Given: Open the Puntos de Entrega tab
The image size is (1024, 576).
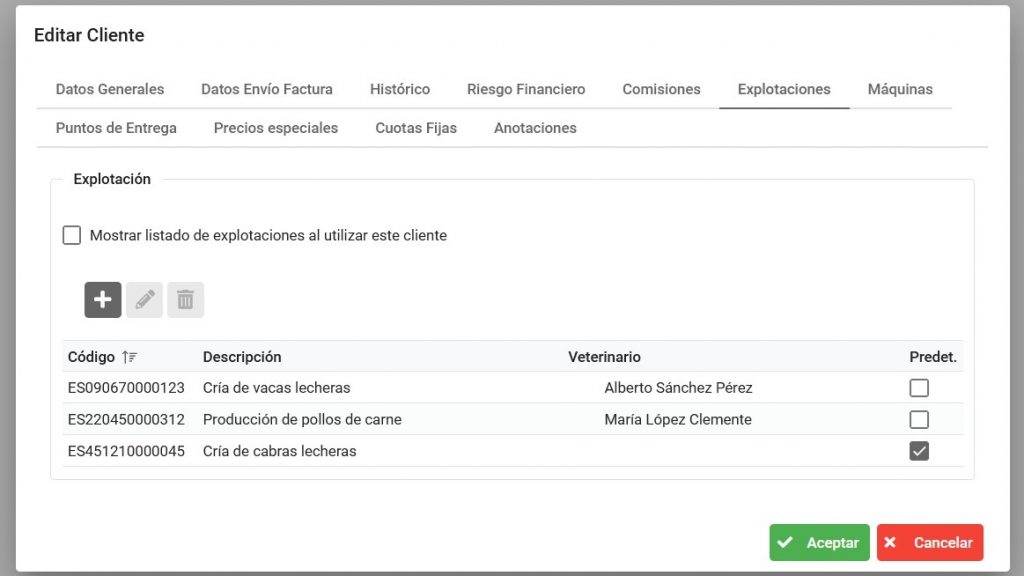Looking at the screenshot, I should pyautogui.click(x=117, y=128).
